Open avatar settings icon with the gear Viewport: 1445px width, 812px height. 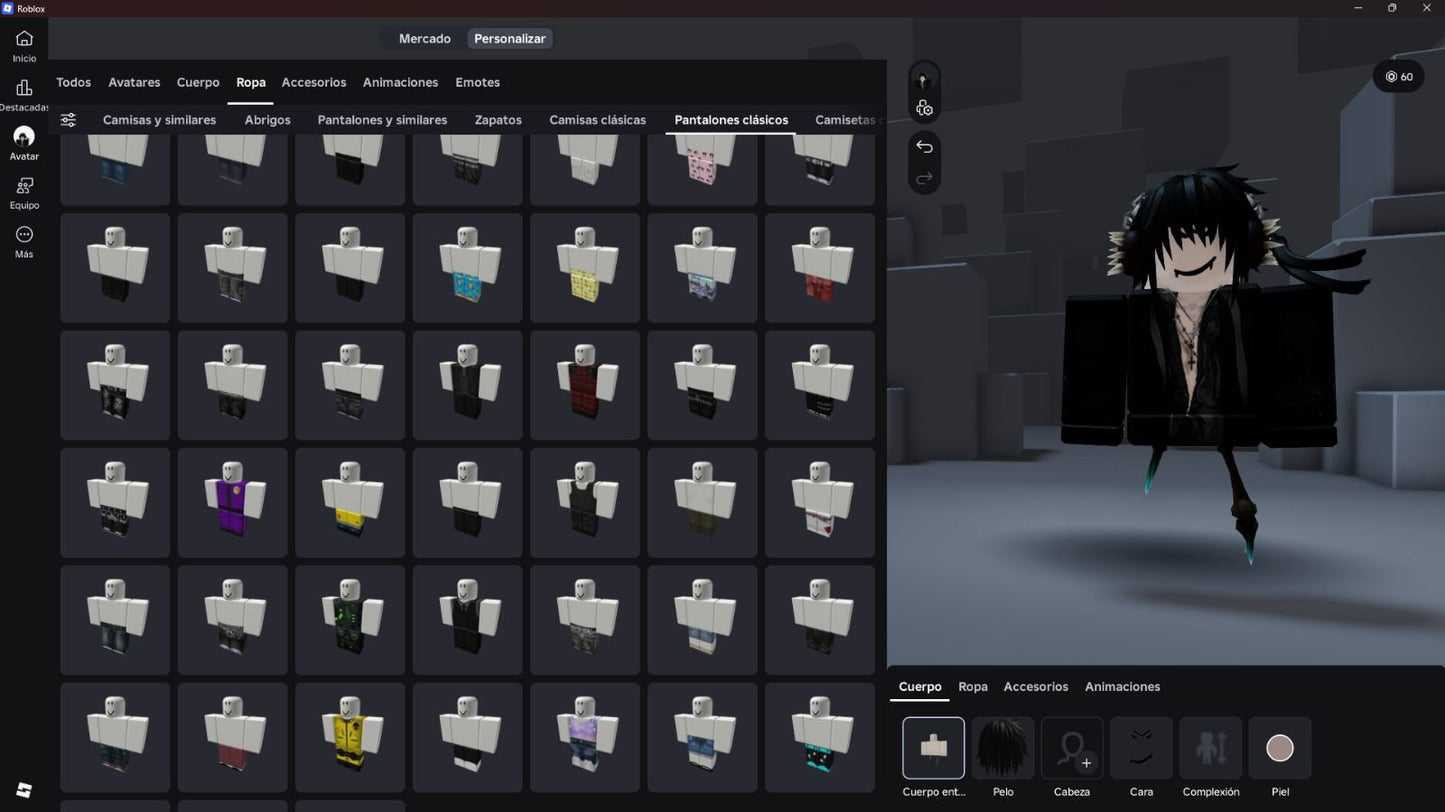tap(924, 108)
